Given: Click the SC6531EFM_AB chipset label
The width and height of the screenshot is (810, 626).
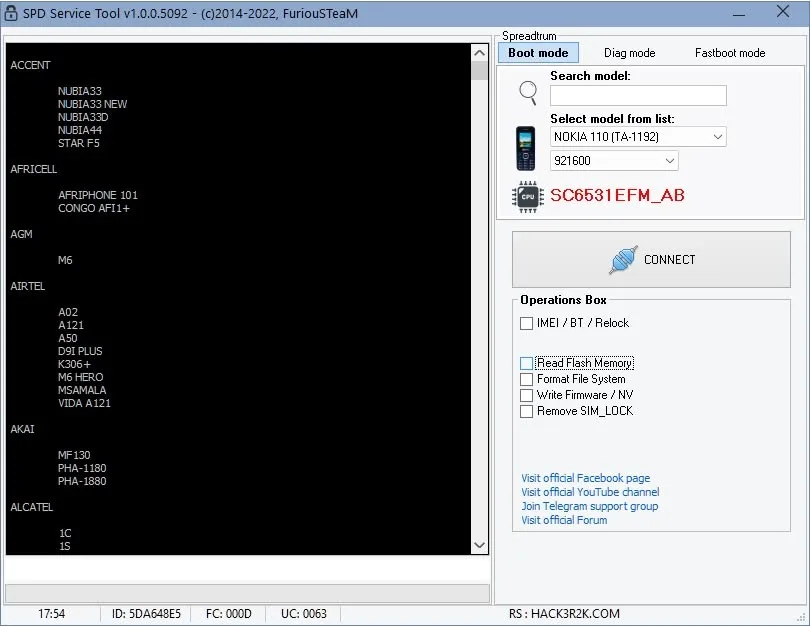Looking at the screenshot, I should pyautogui.click(x=617, y=195).
